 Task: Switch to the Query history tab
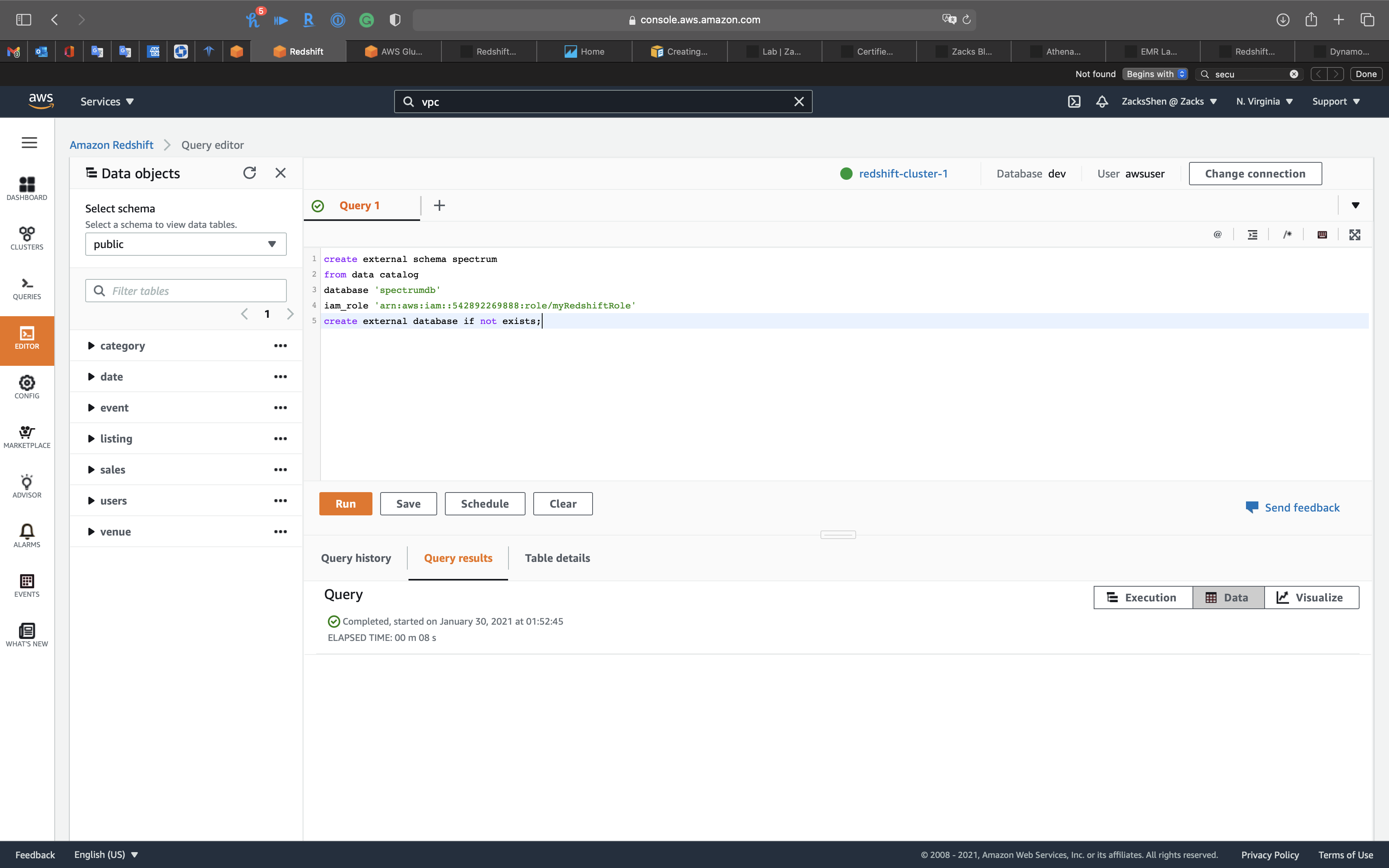(356, 558)
